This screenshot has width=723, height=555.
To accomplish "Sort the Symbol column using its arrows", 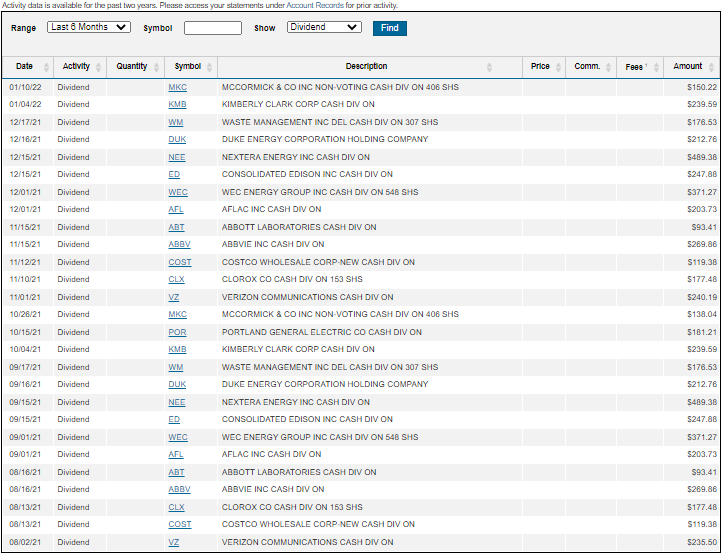I will [x=210, y=67].
